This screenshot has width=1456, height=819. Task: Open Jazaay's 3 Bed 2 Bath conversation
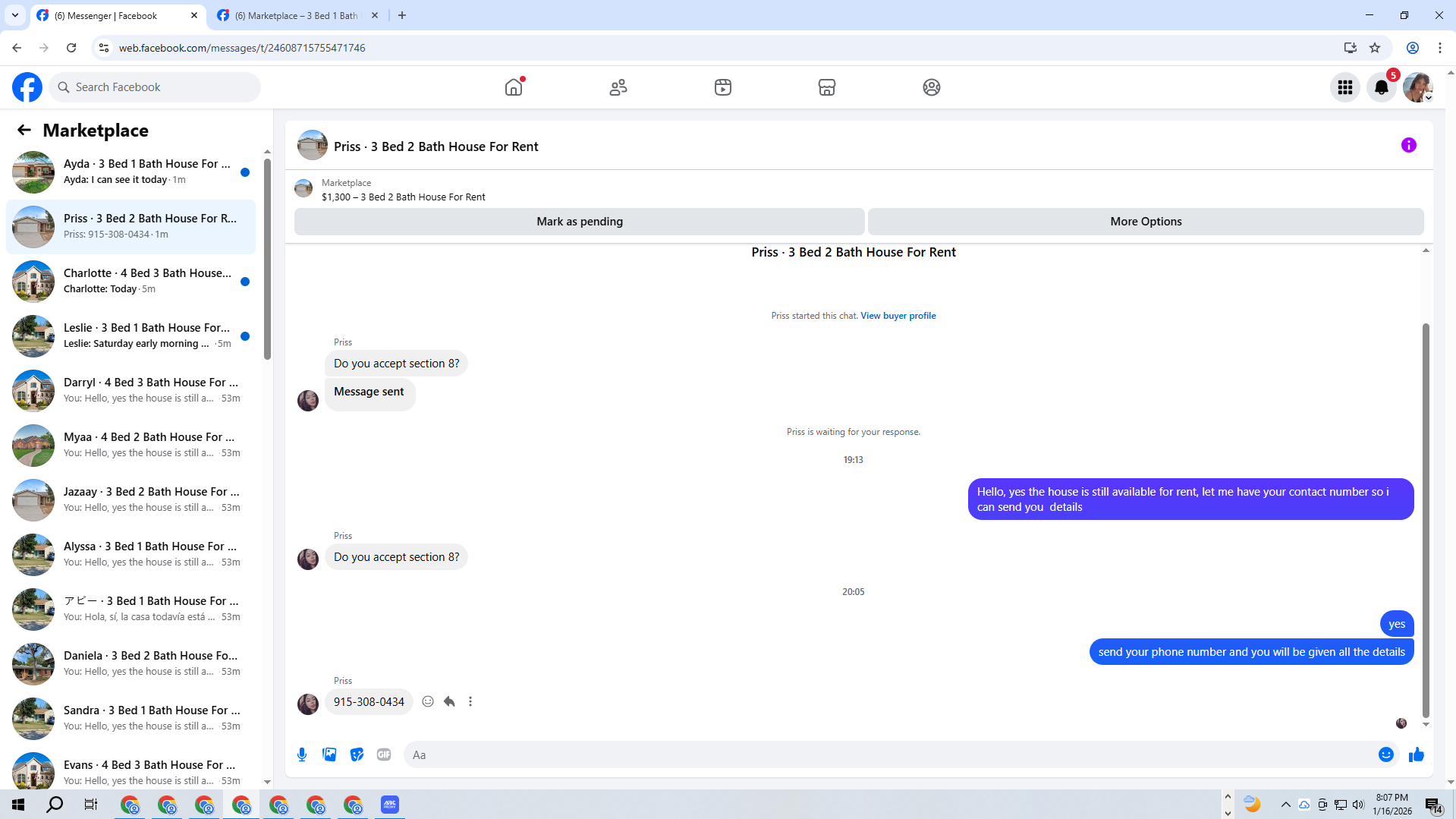pyautogui.click(x=131, y=500)
